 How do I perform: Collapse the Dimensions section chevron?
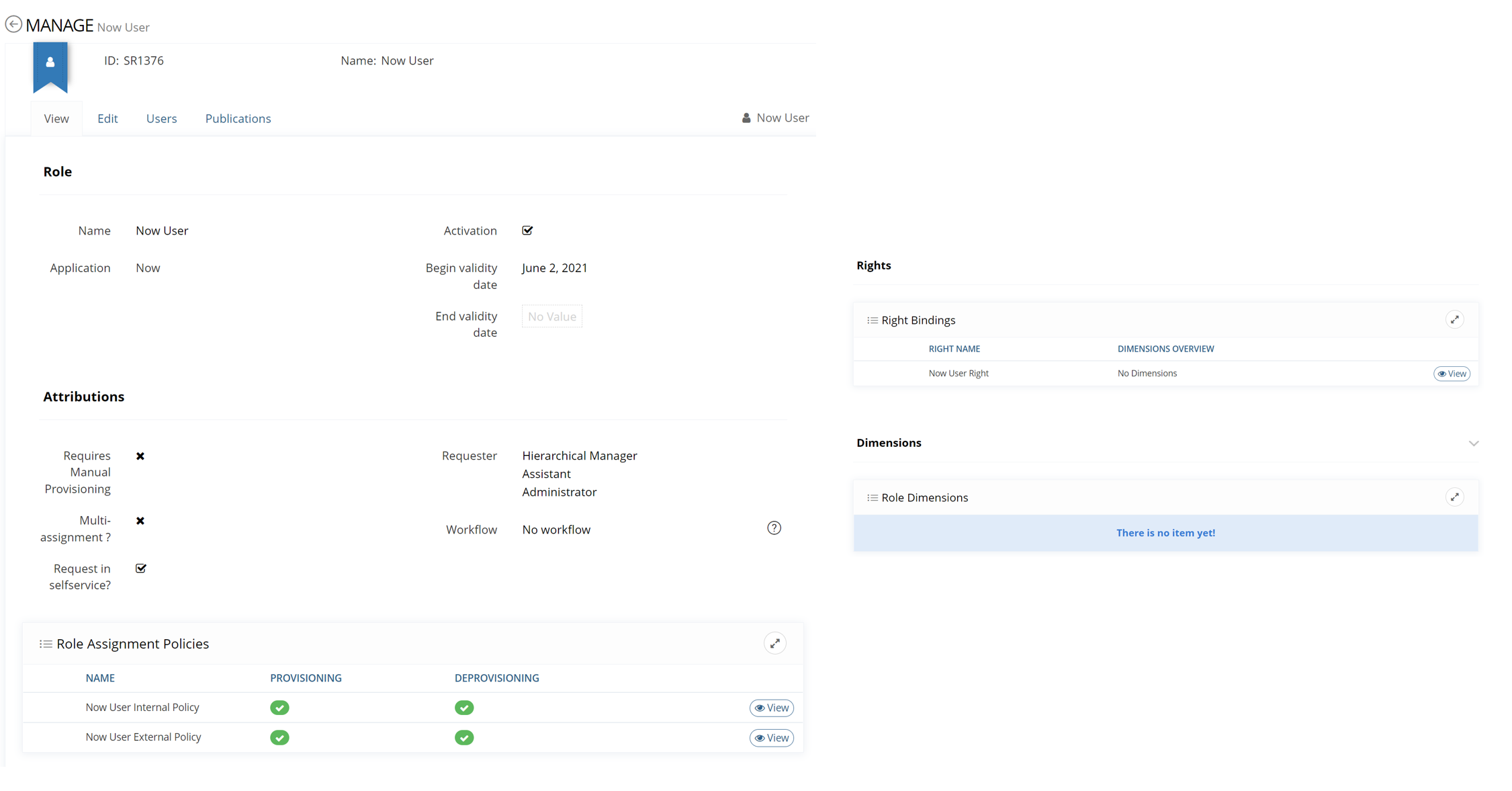coord(1473,444)
